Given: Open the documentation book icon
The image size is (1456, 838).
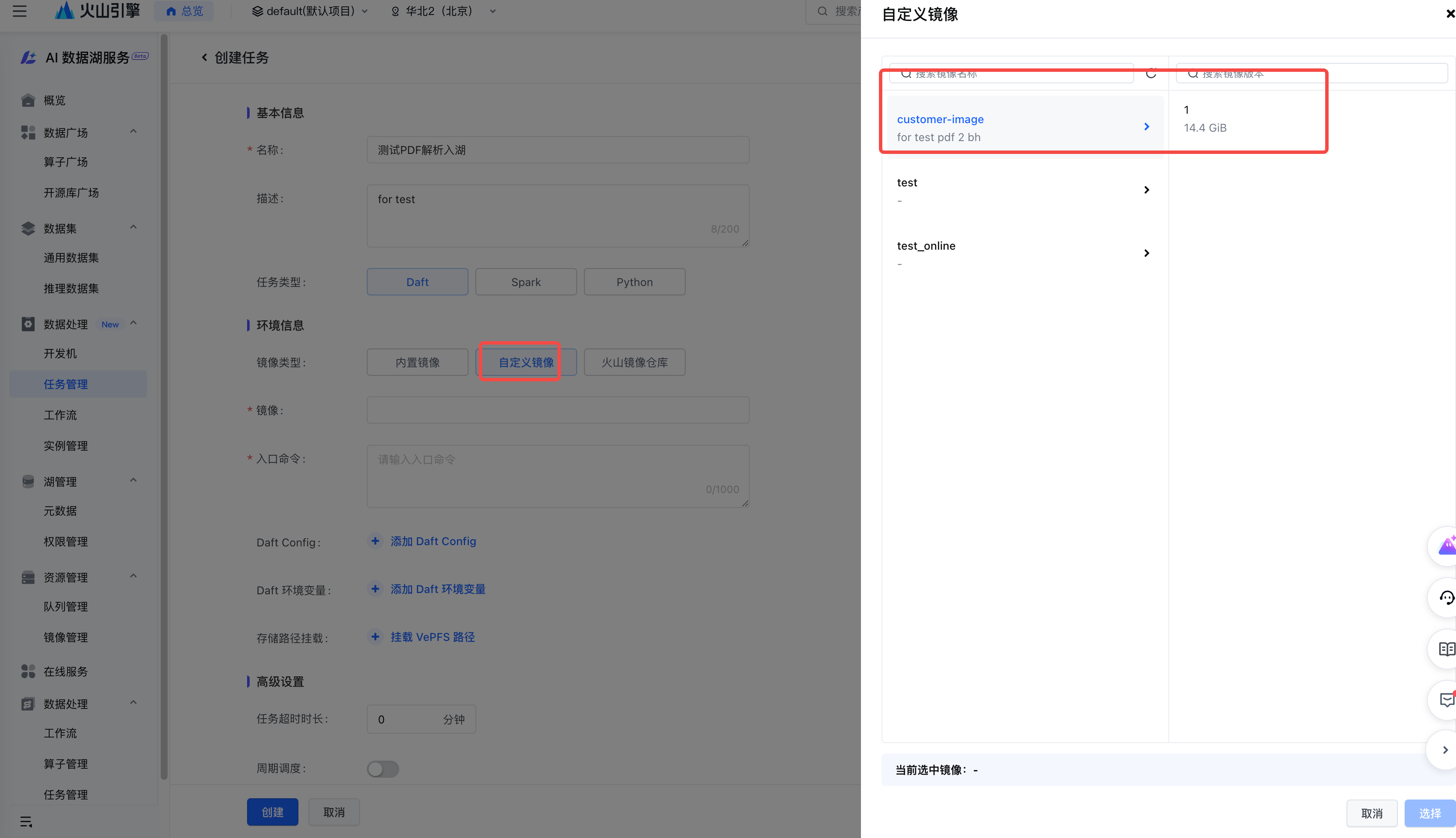Looking at the screenshot, I should (x=1446, y=649).
